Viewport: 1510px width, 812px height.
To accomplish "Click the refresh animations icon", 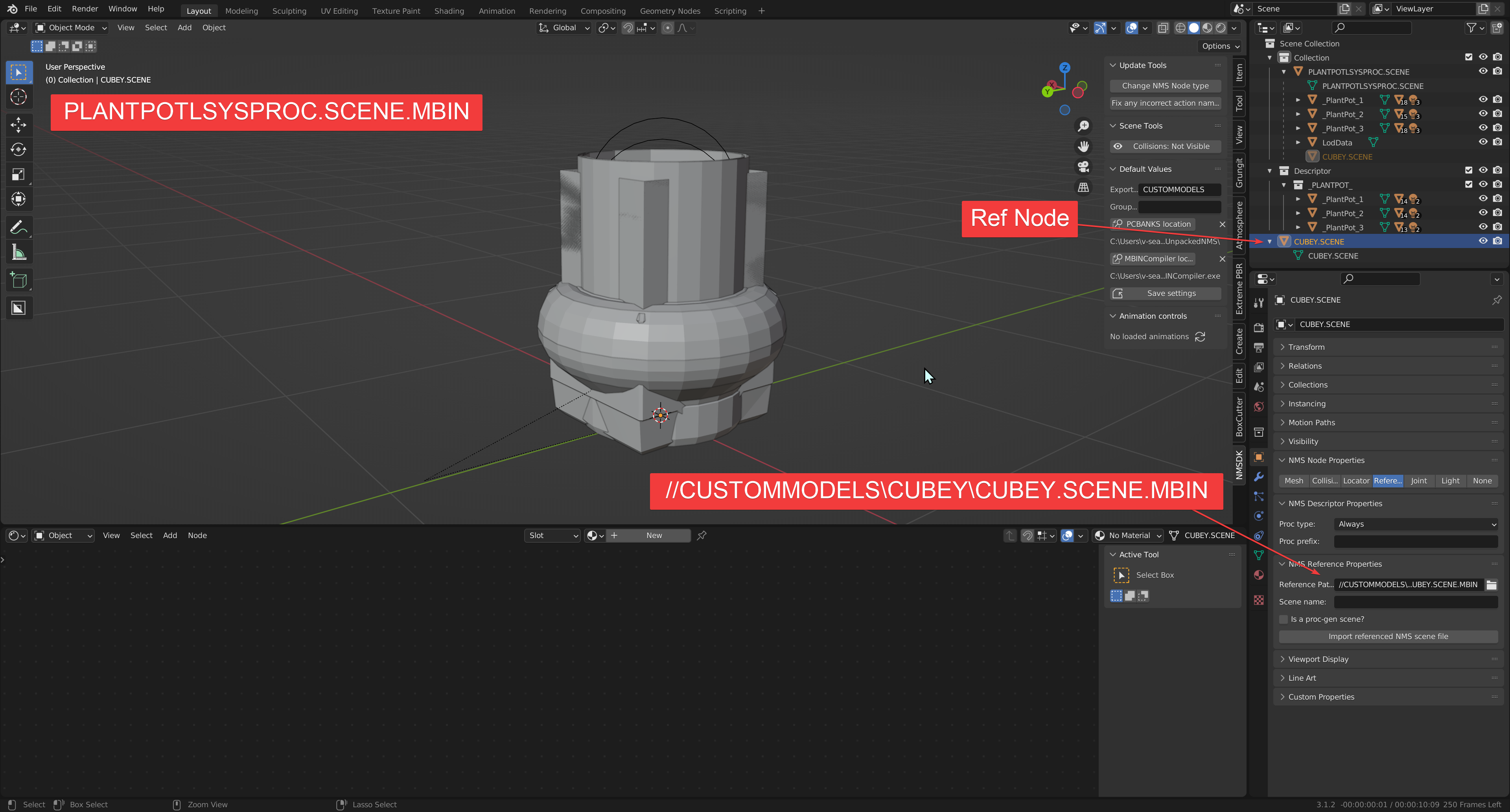I will pos(1200,337).
